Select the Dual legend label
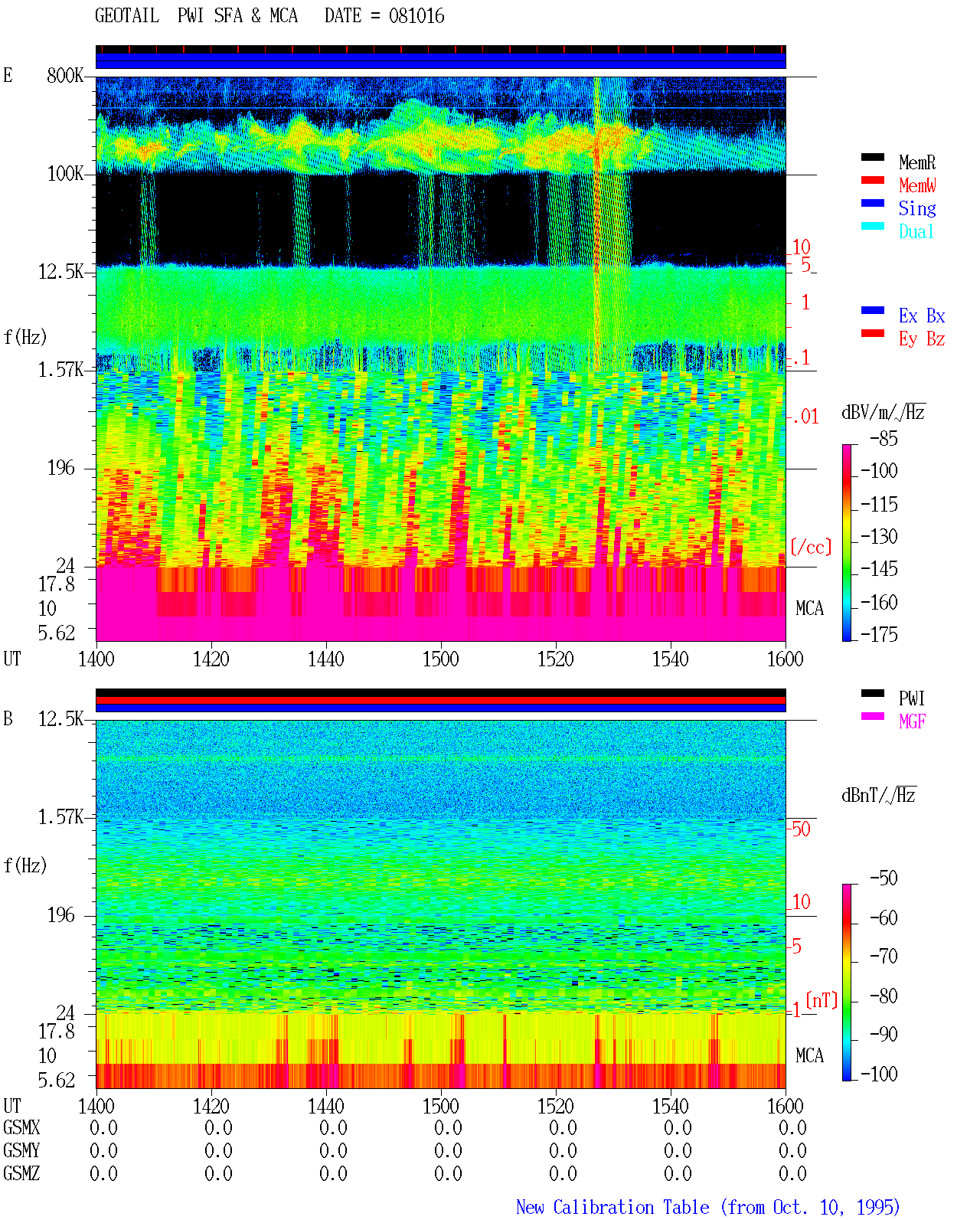The width and height of the screenshot is (980, 1220). [x=917, y=231]
